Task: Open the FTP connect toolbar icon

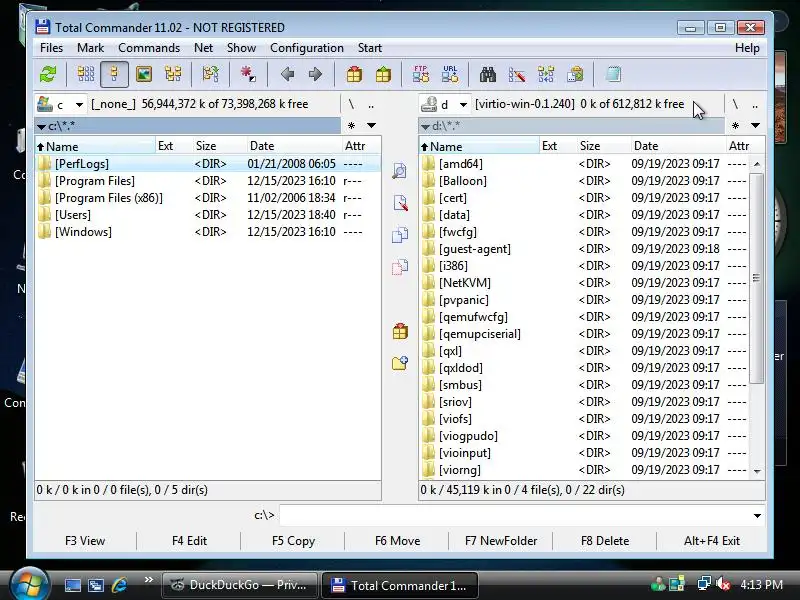Action: pyautogui.click(x=421, y=74)
